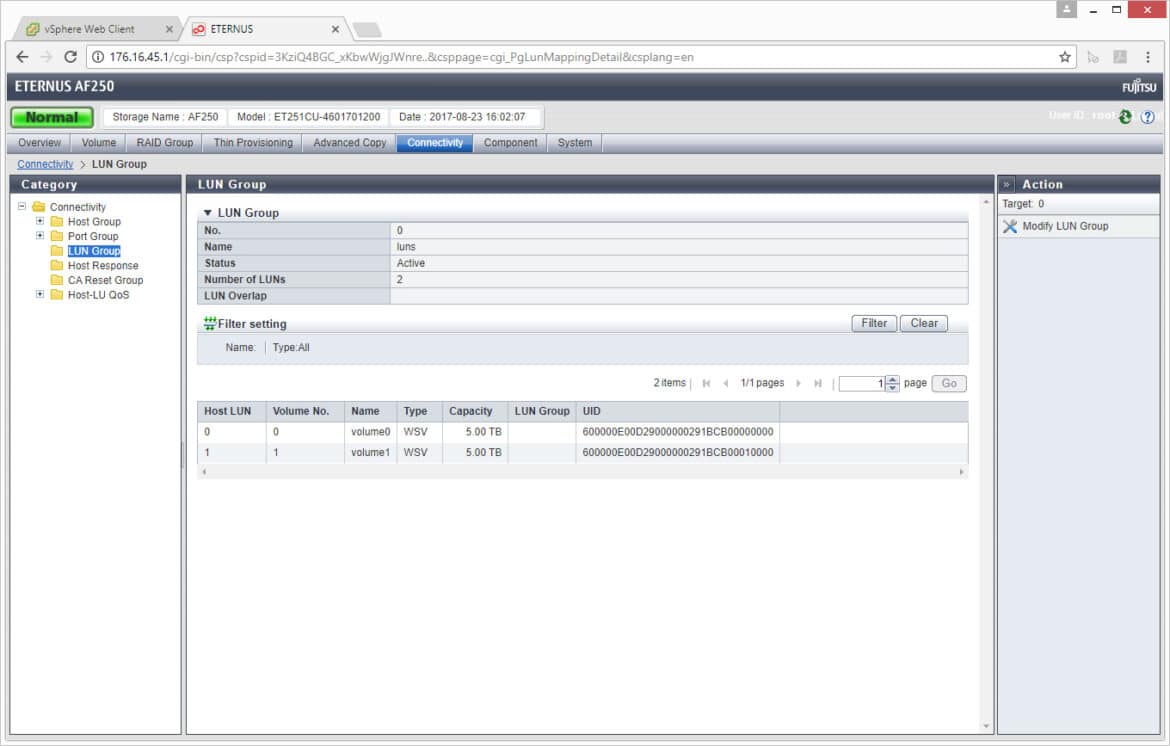Click the page number input field
The width and height of the screenshot is (1170, 746).
click(x=862, y=383)
